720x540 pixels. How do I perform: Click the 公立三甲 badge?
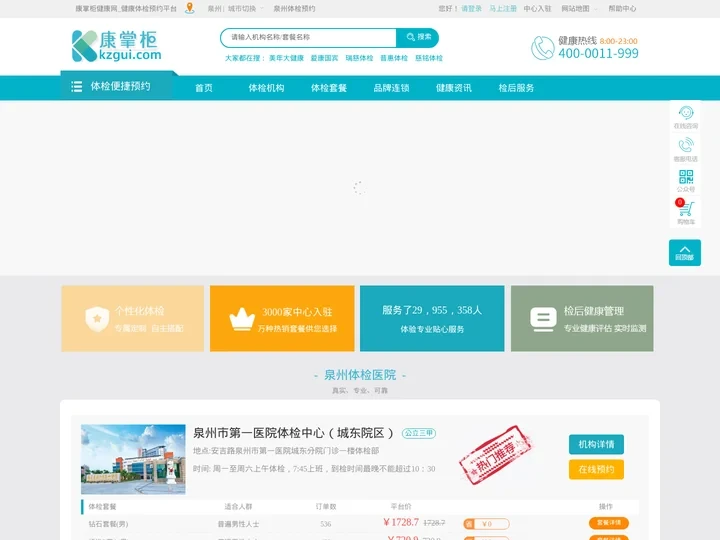(419, 433)
